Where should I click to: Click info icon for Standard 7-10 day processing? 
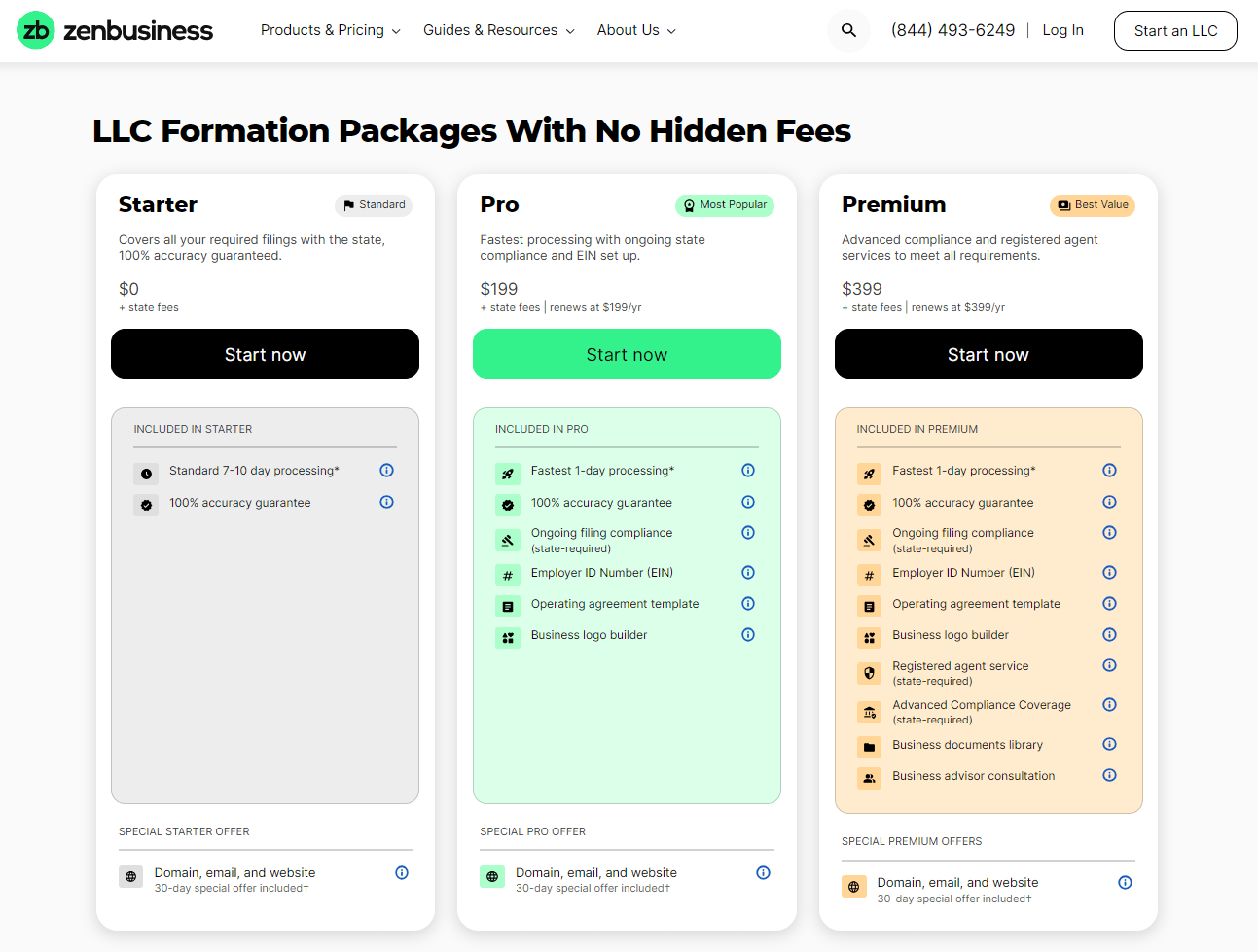click(x=386, y=470)
